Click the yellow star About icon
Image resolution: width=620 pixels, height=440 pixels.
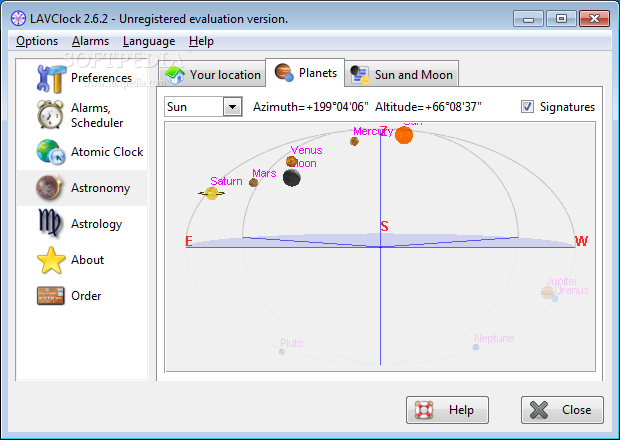tap(51, 260)
